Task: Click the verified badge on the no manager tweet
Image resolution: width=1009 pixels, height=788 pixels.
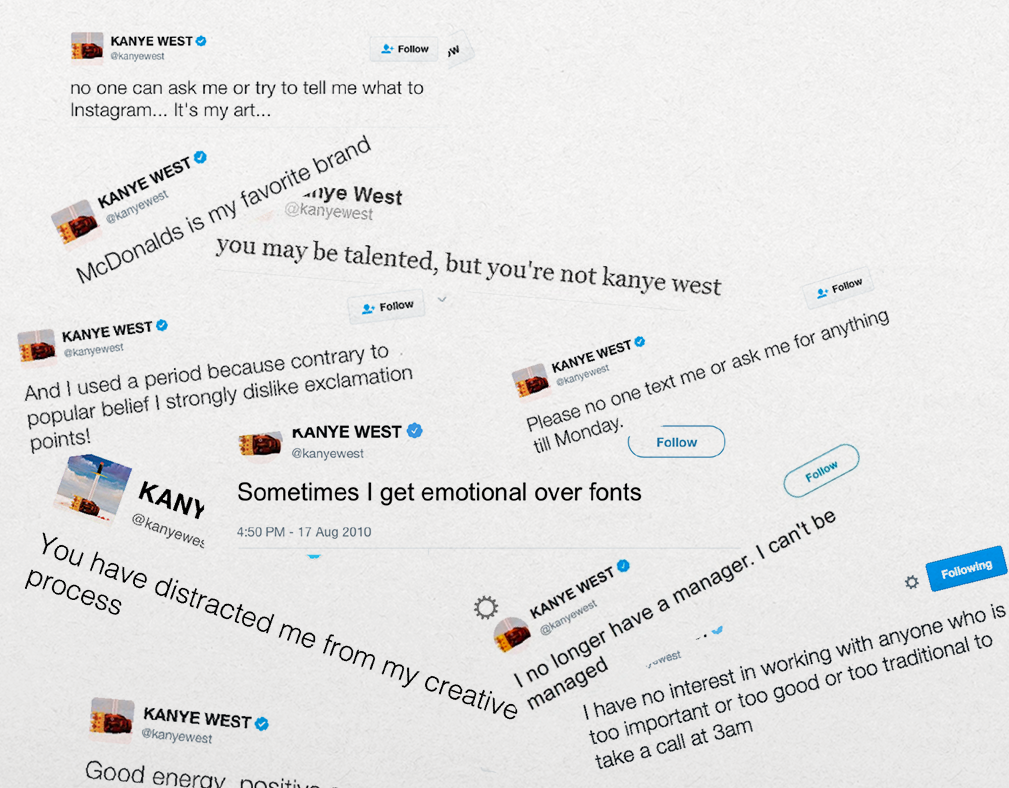Action: point(623,565)
